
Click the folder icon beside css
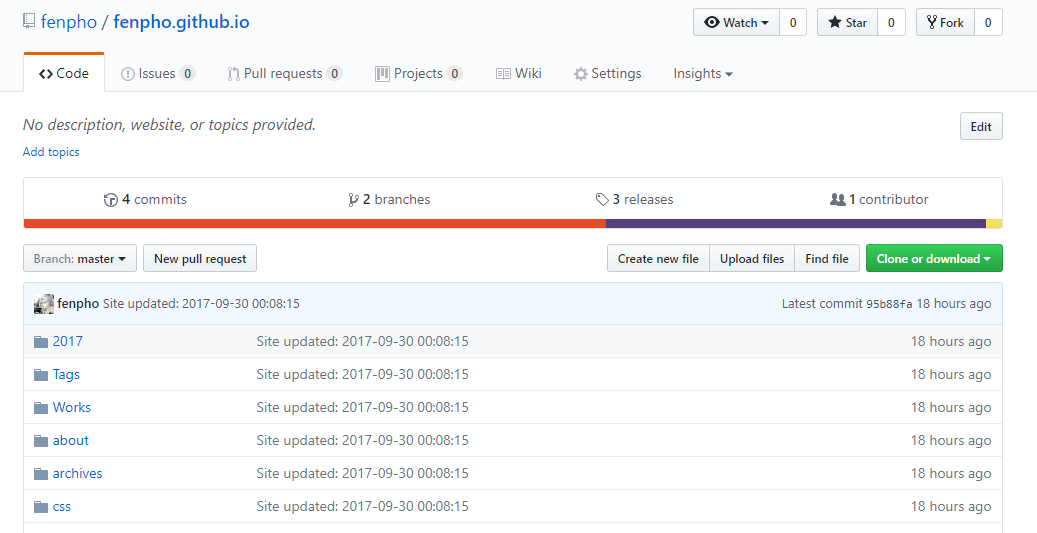(x=41, y=507)
